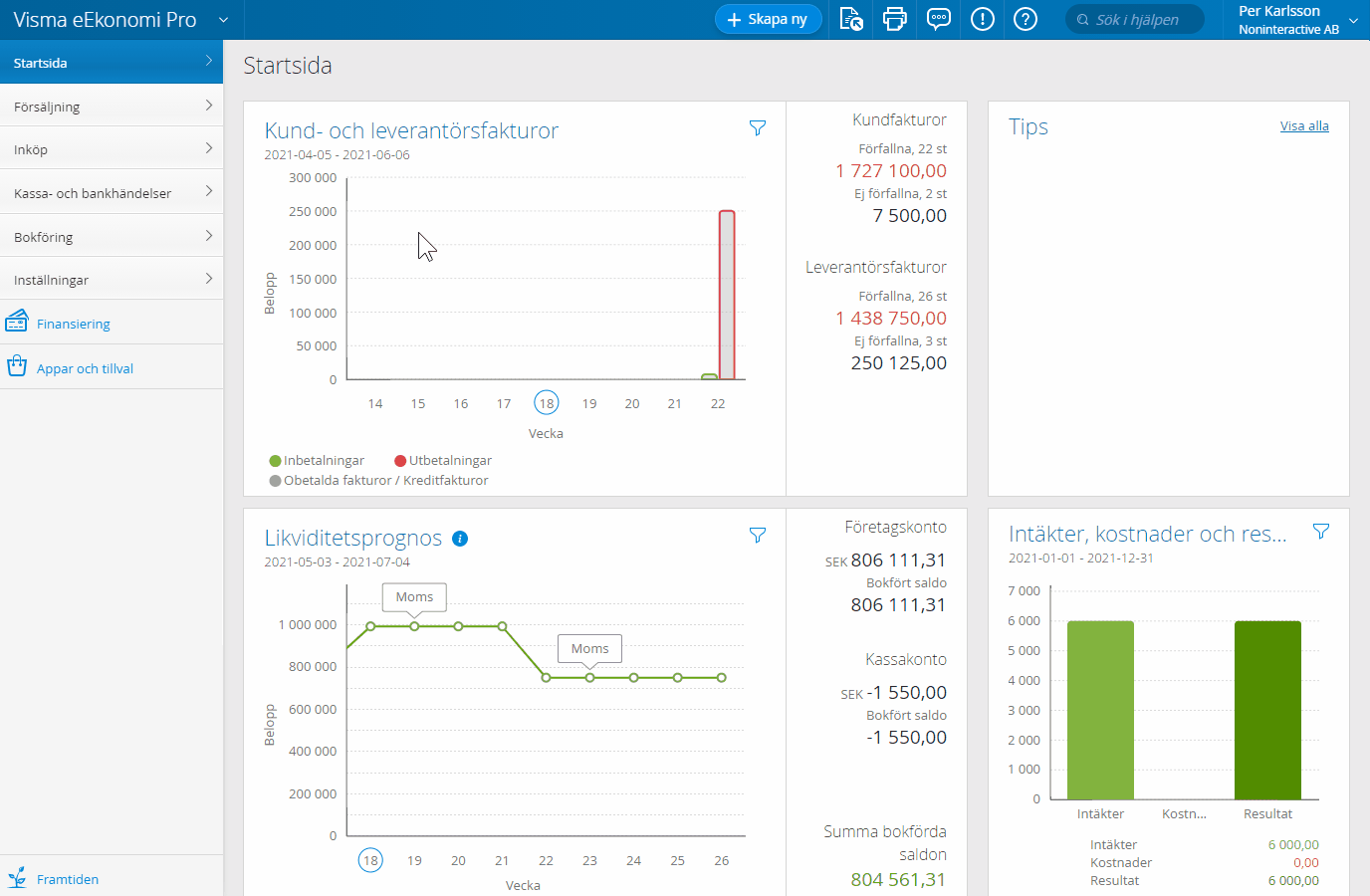Open the question mark help icon
Screen dimensions: 1370x896
click(1025, 19)
